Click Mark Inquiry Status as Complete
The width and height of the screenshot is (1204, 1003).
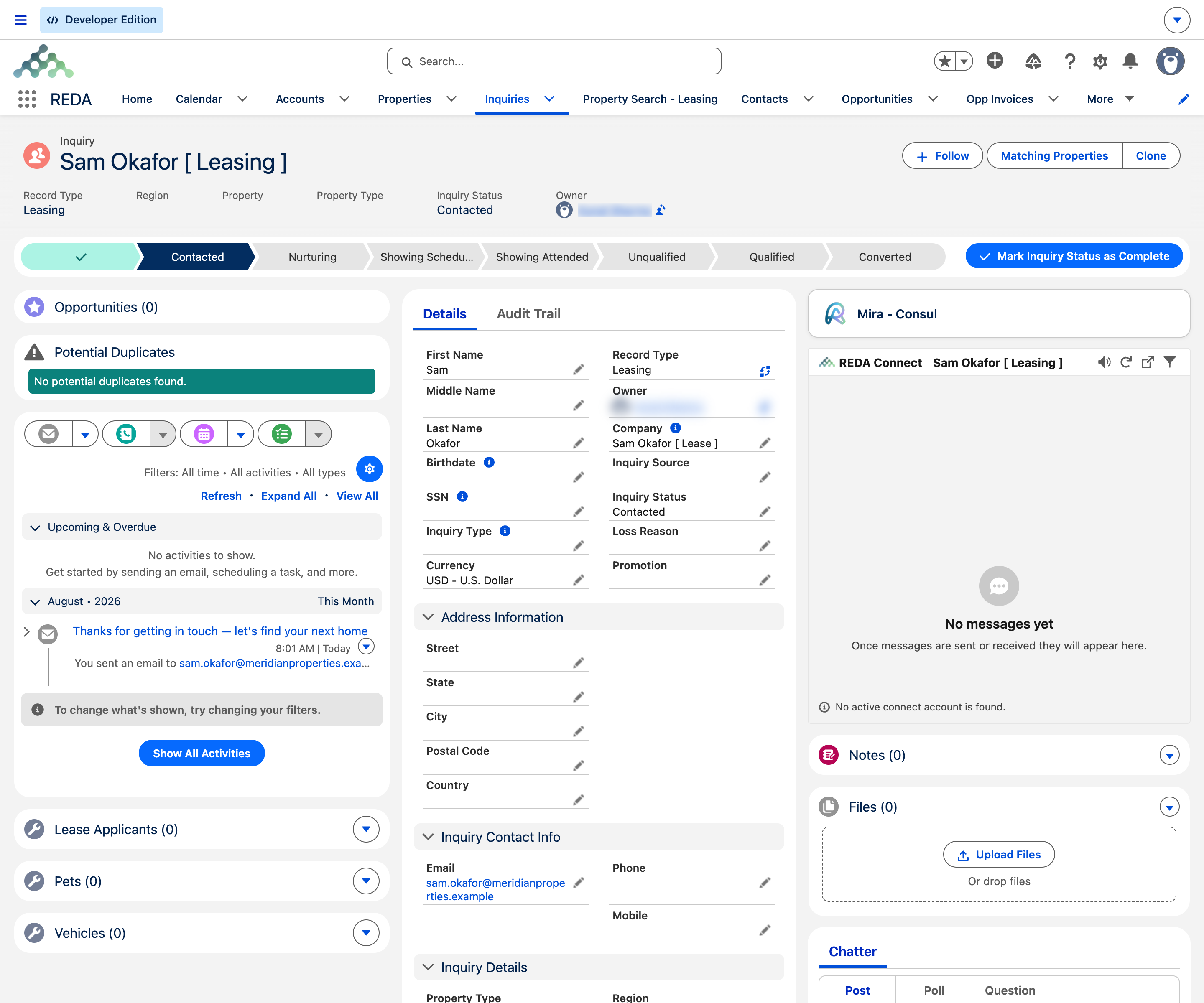(1074, 256)
